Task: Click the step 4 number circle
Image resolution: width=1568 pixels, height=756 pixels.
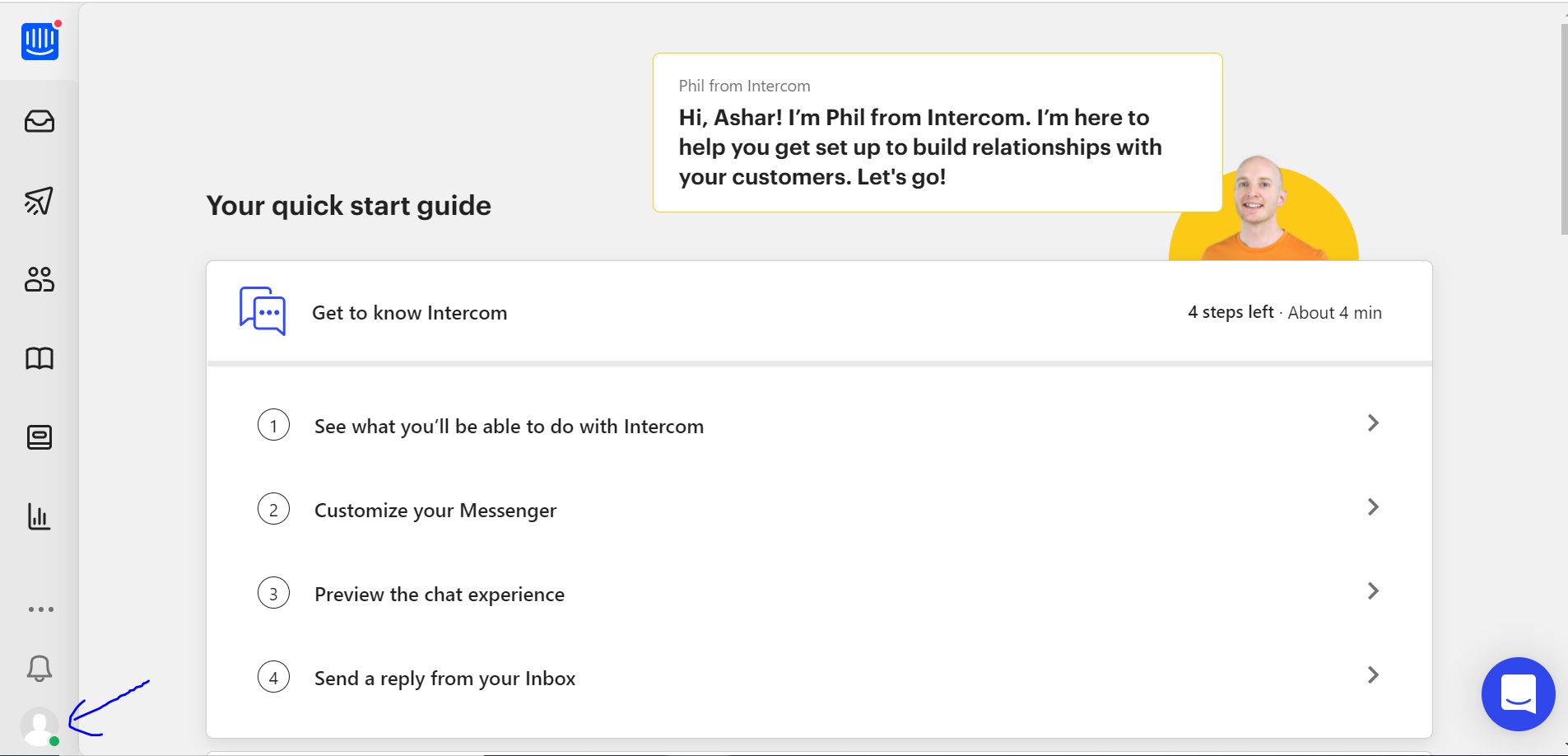Action: point(273,678)
